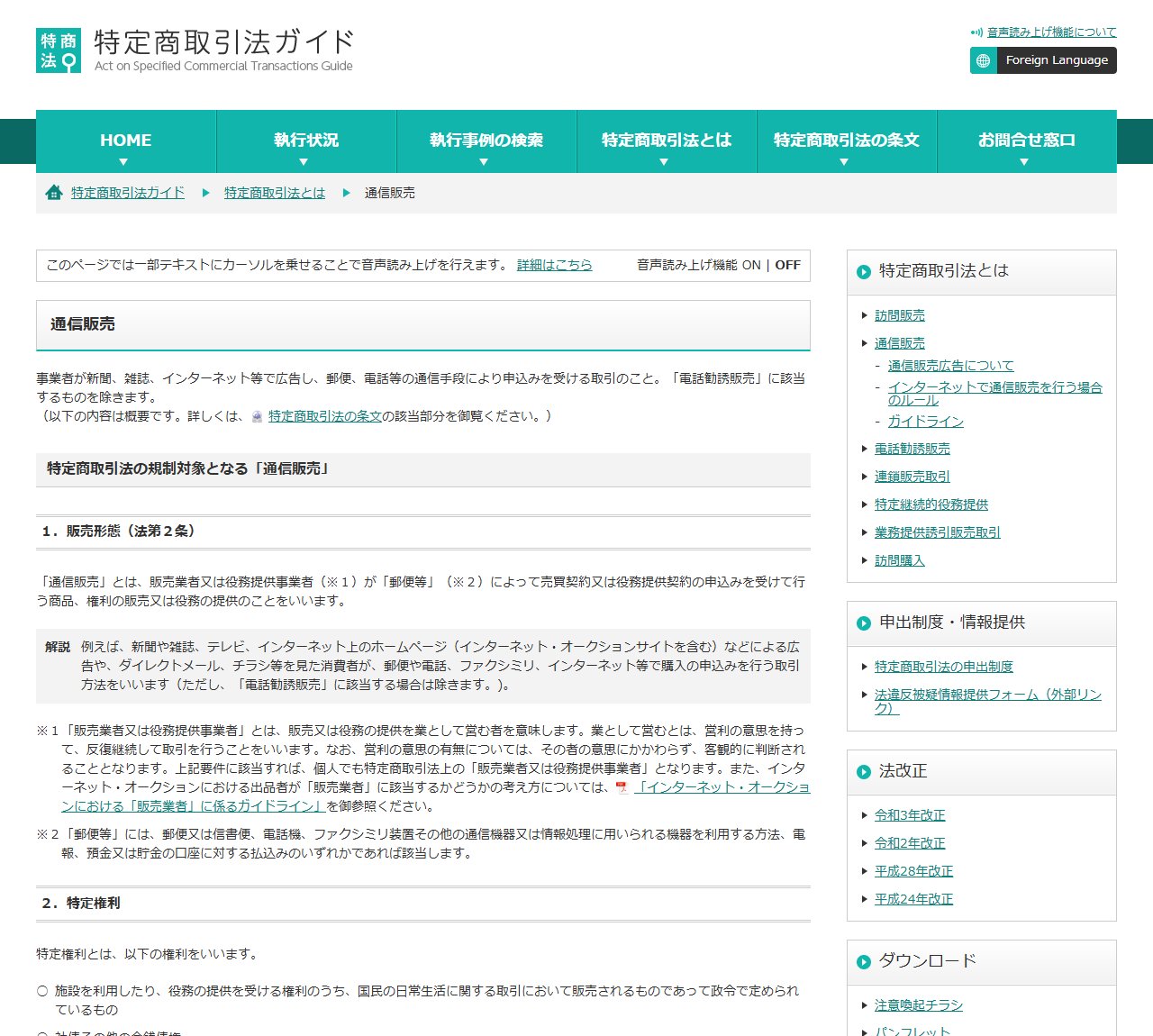Open the 特定商取引法の申出制度 link
Viewport: 1153px width, 1036px height.
coord(944,667)
